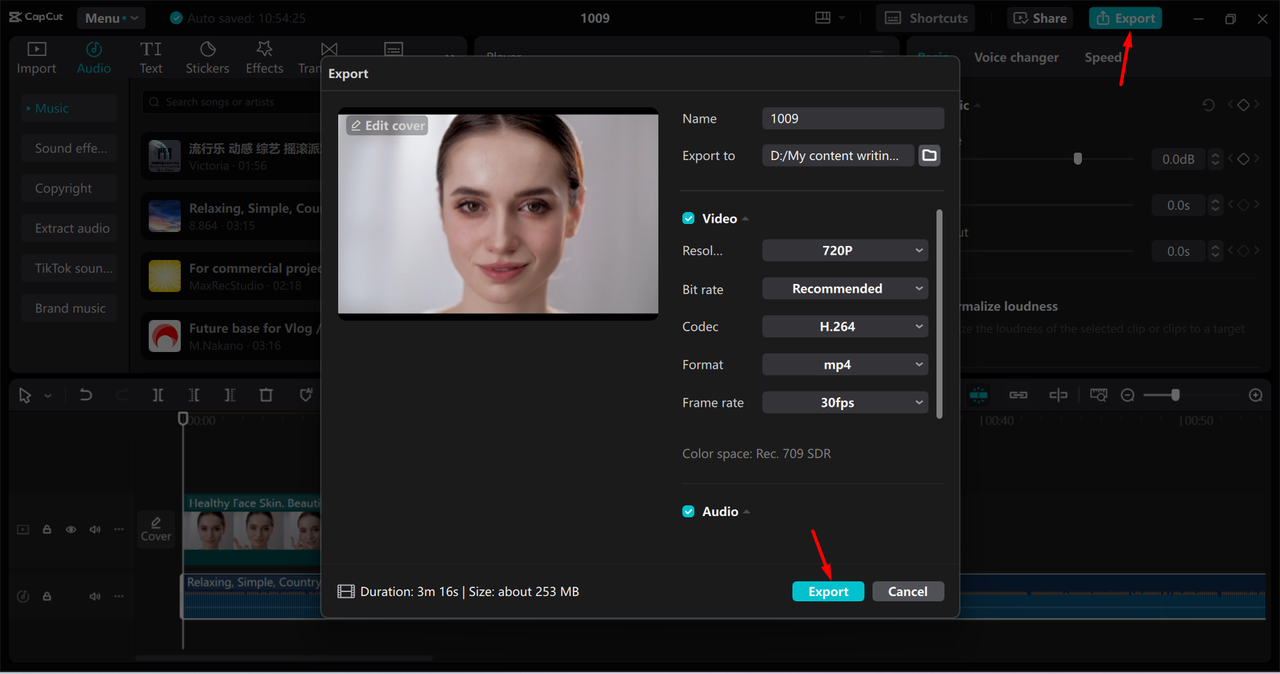Select Copyright in audio sidebar
The image size is (1280, 674).
click(x=70, y=188)
